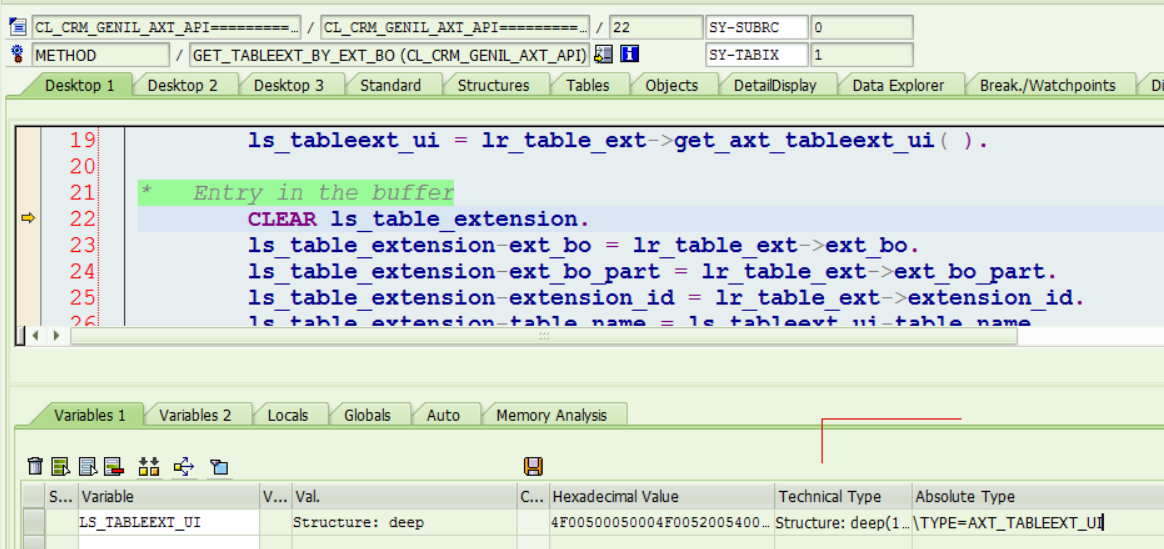Click the Variable column header
The width and height of the screenshot is (1164, 549).
click(x=169, y=496)
